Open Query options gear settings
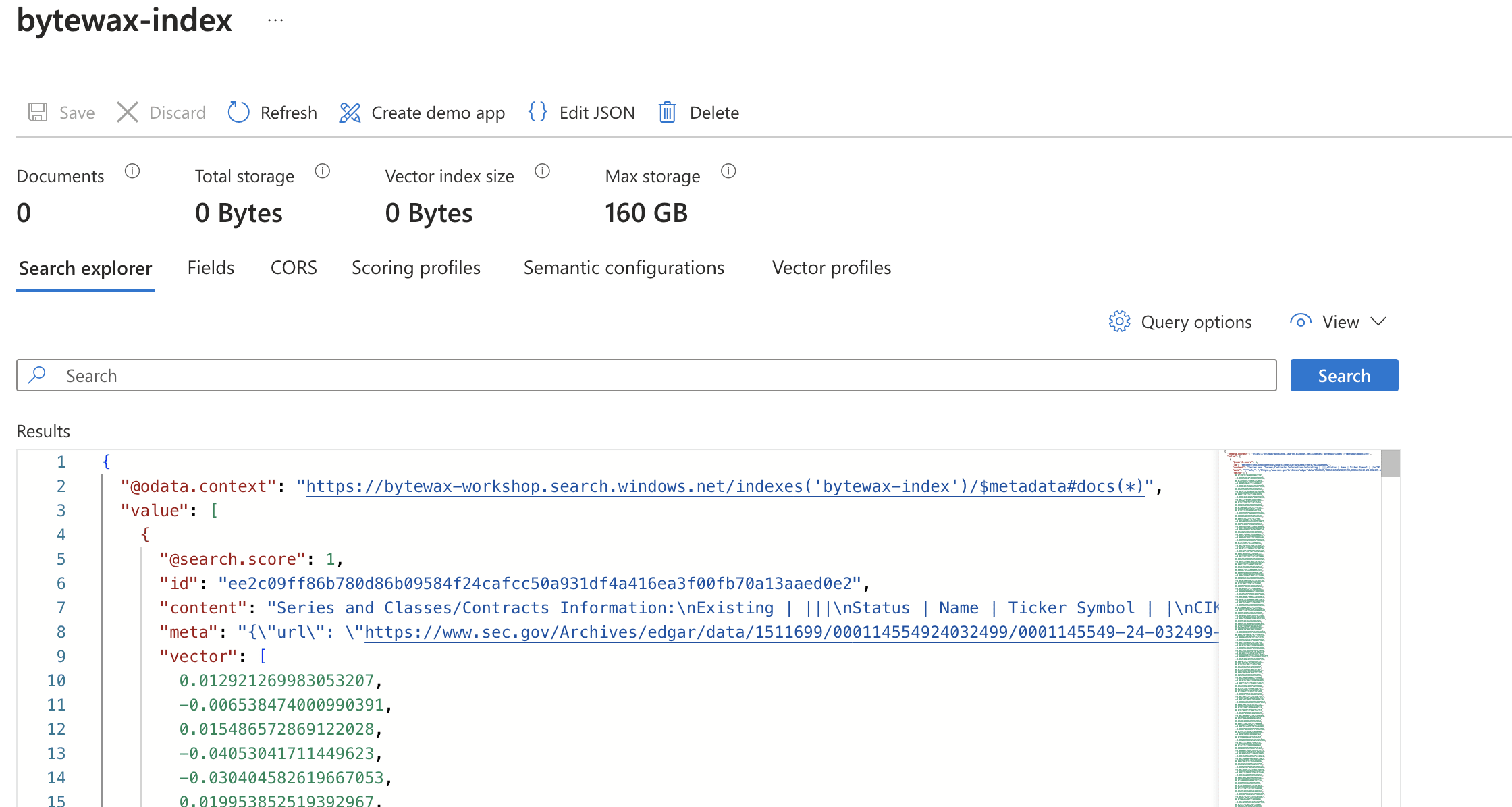This screenshot has height=807, width=1512. pyautogui.click(x=1120, y=322)
